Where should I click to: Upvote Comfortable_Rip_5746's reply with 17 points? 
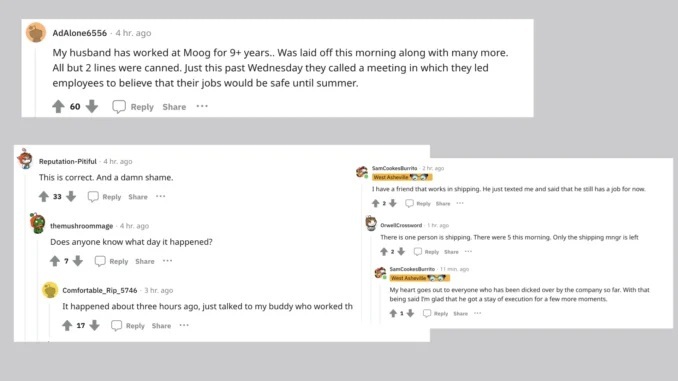coord(67,326)
